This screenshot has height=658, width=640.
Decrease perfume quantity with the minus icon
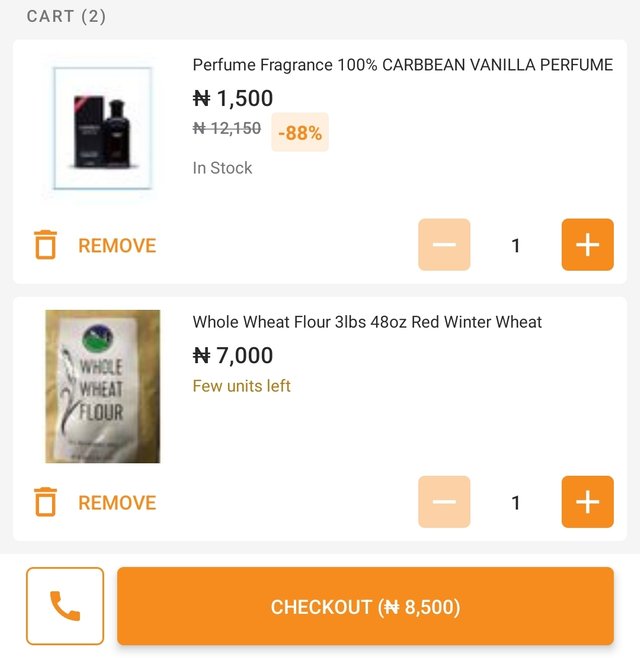(444, 245)
